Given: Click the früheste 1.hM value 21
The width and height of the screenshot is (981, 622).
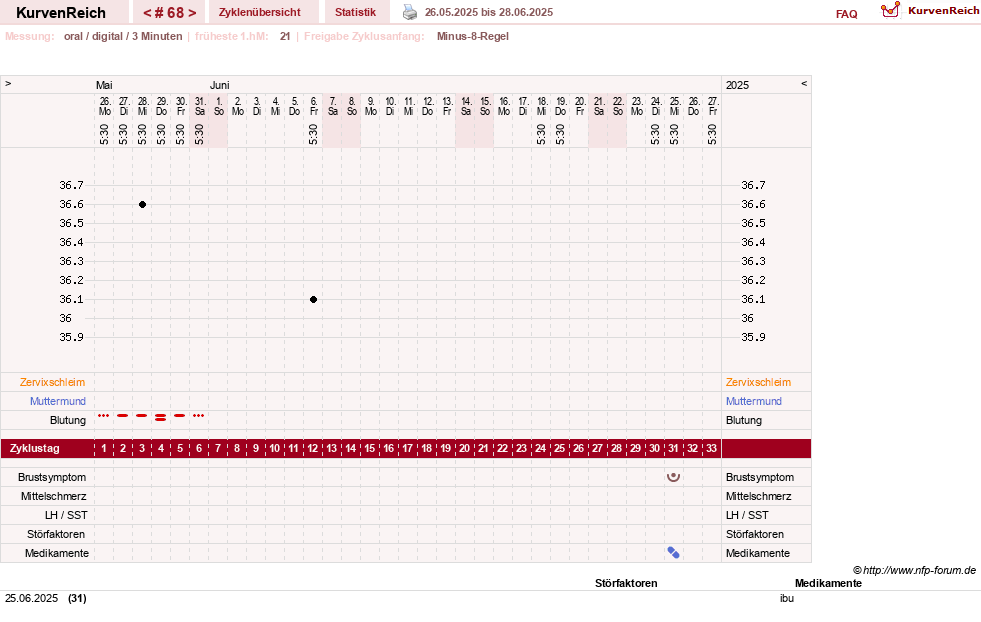Looking at the screenshot, I should point(285,36).
